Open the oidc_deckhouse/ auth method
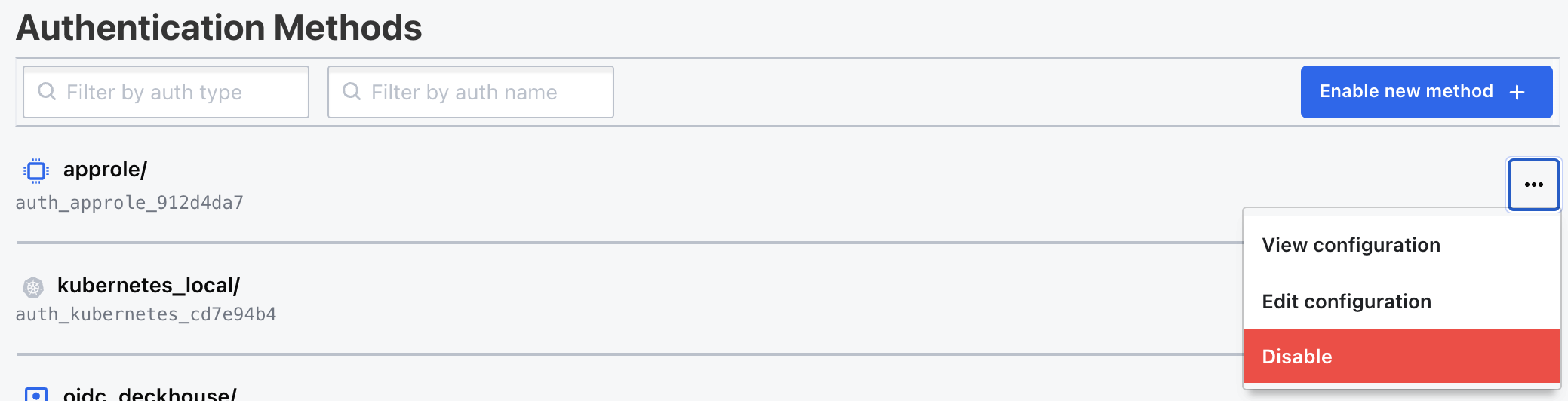This screenshot has width=1568, height=401. coord(150,394)
